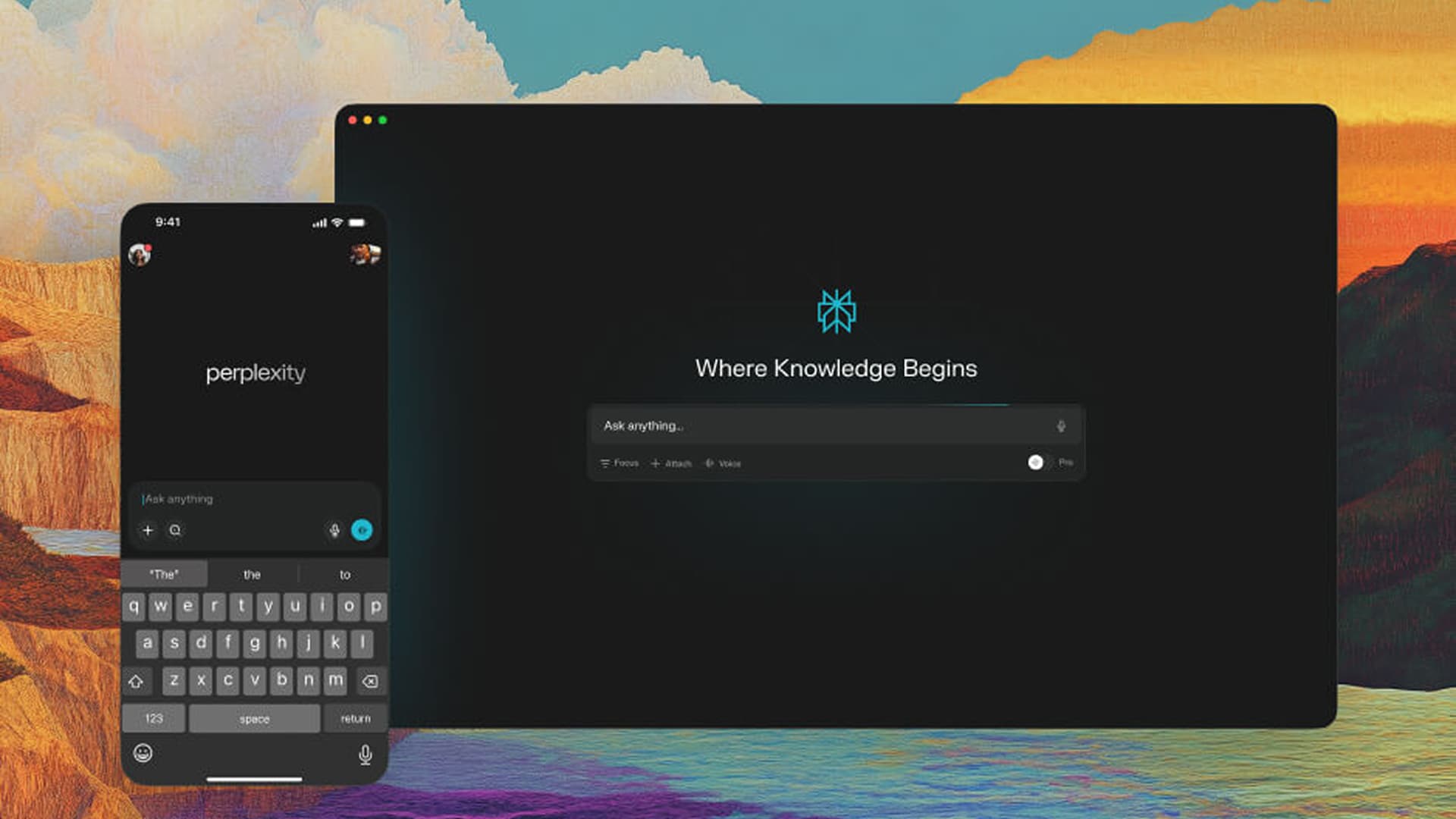Tap the plus attach icon on the phone
The width and height of the screenshot is (1456, 819).
point(148,530)
